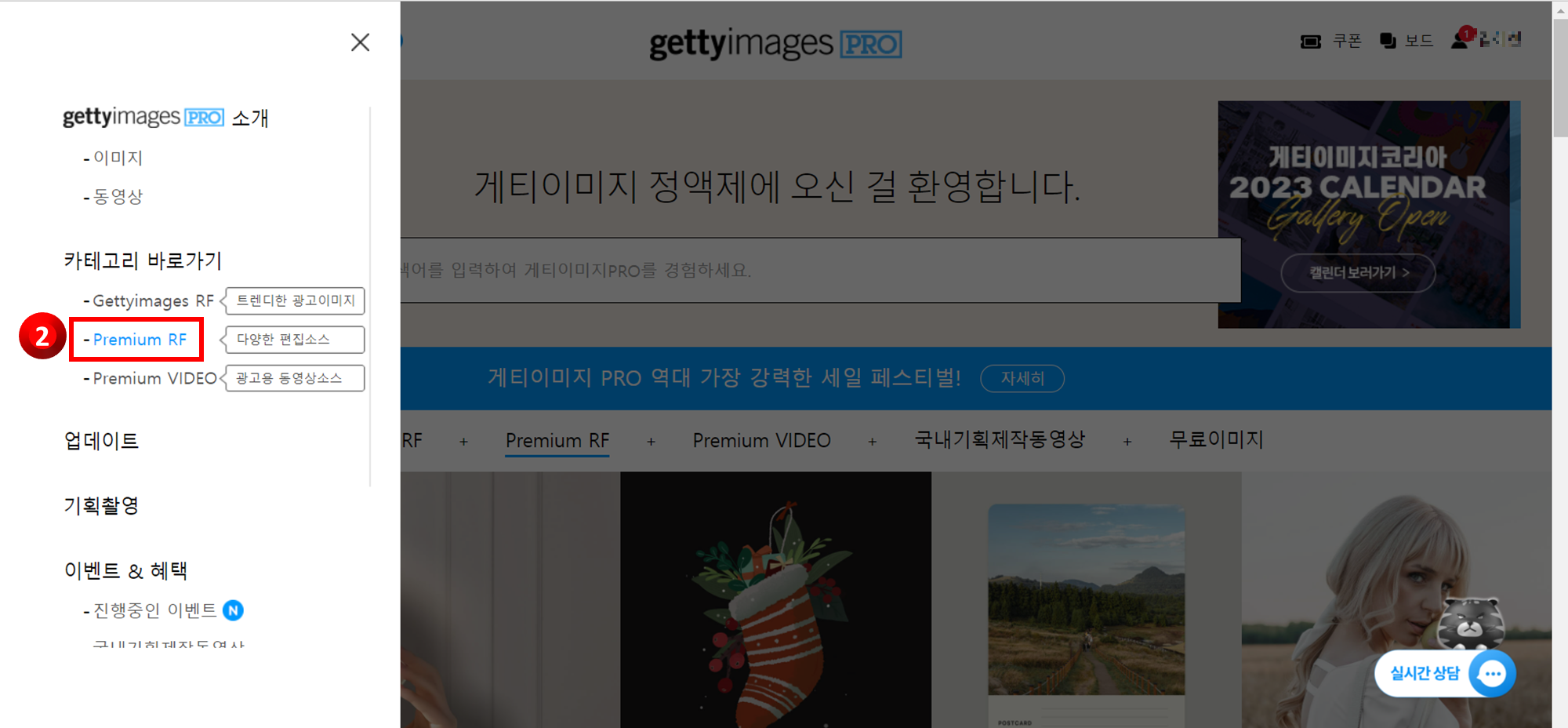Expand plus next to Premium RF tab

click(651, 442)
